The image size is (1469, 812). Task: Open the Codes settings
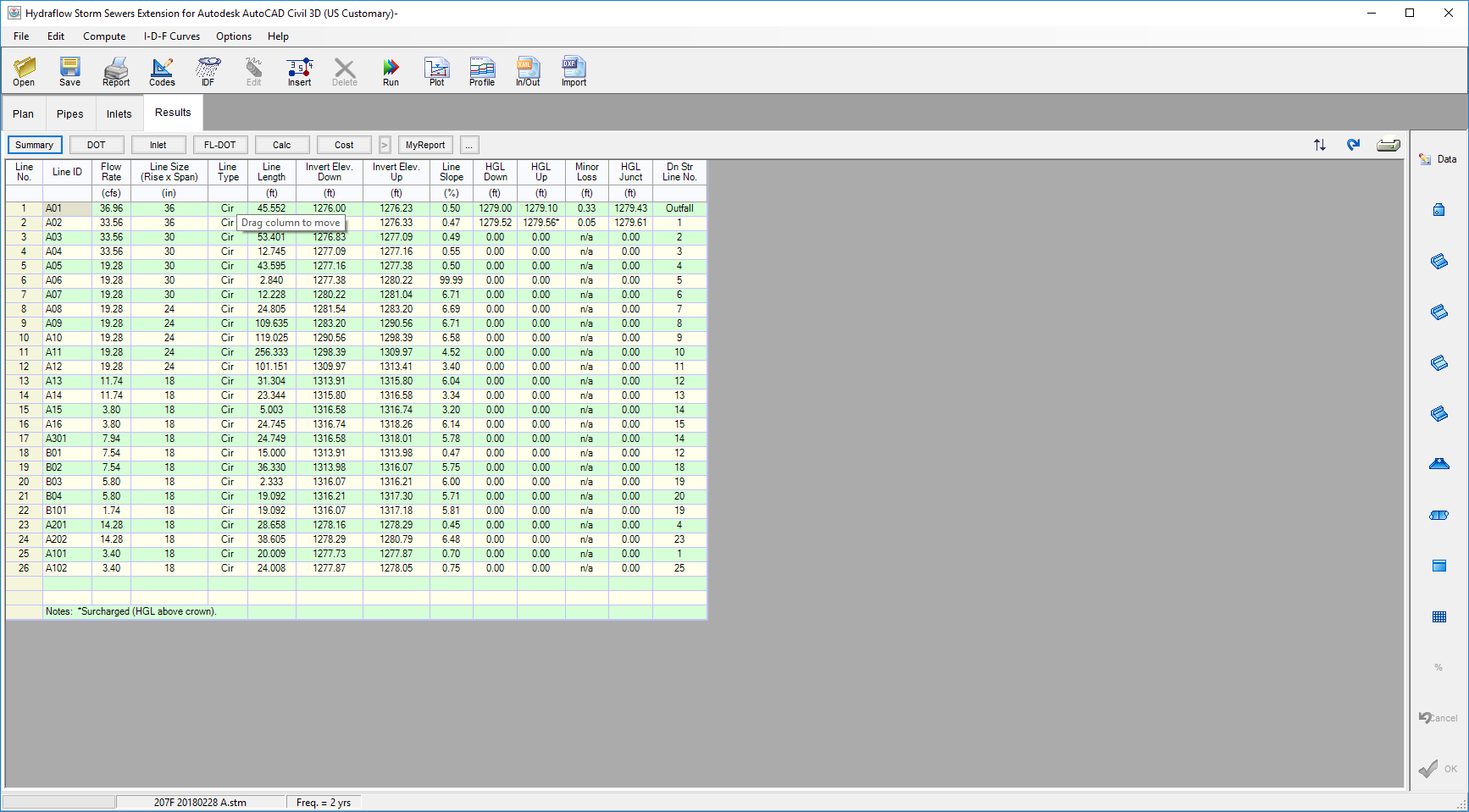point(161,71)
